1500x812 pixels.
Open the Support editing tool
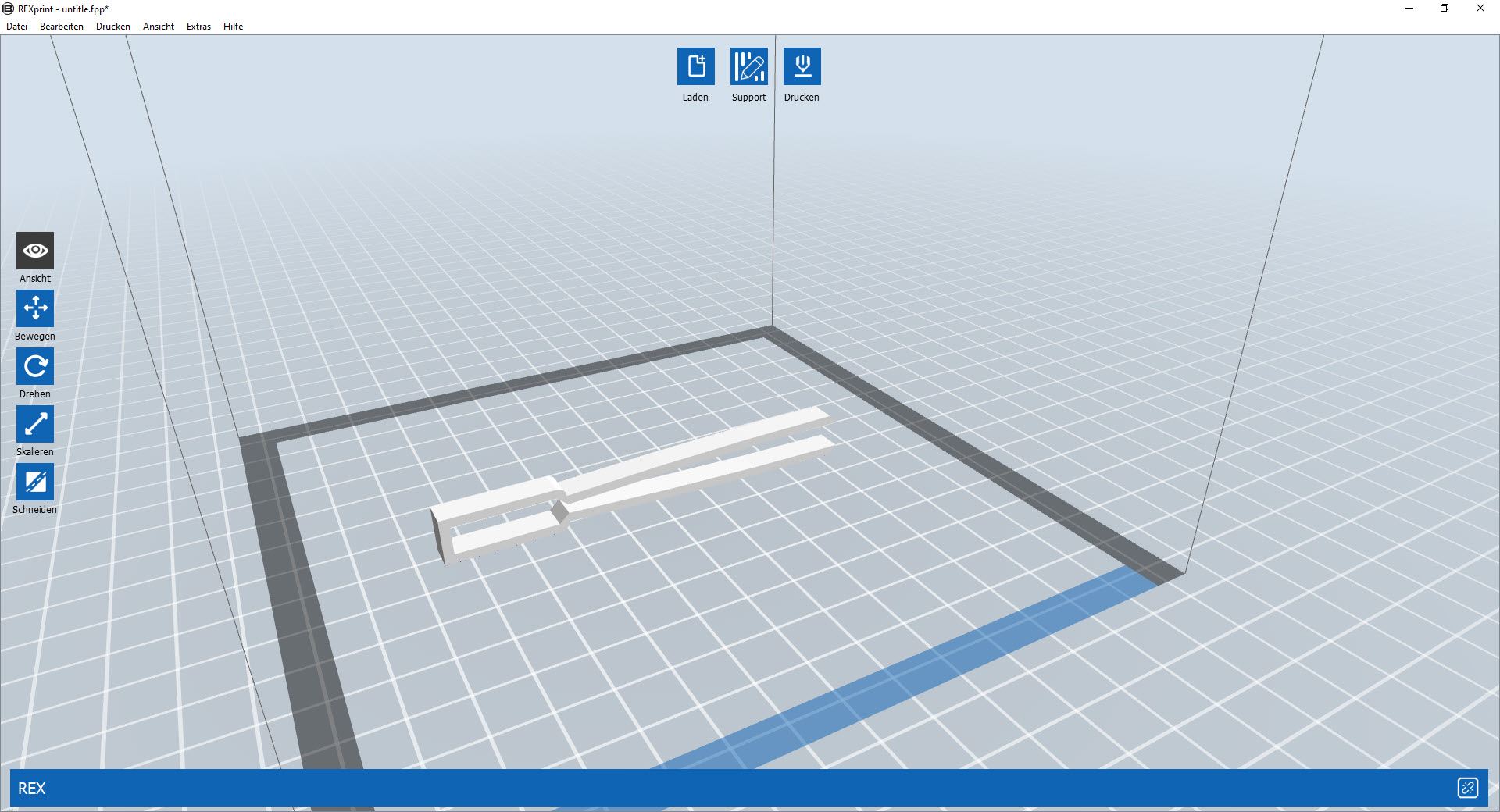point(748,66)
